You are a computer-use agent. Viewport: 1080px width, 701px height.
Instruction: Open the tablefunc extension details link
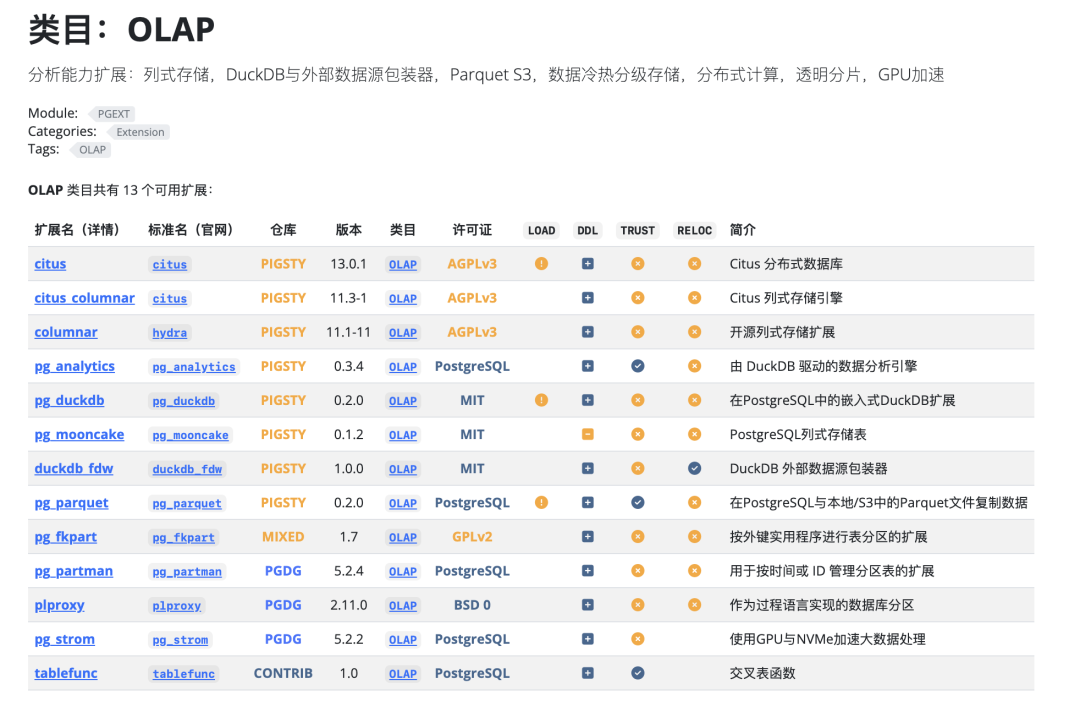tap(66, 673)
